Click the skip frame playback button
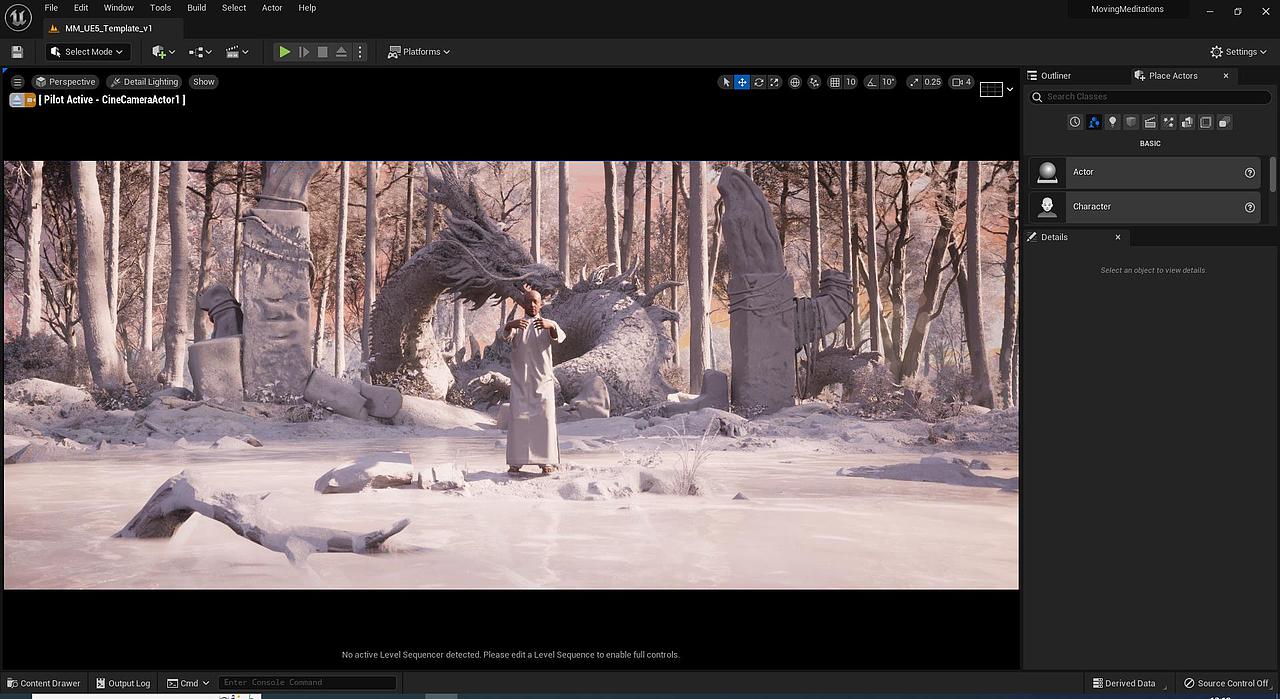The width and height of the screenshot is (1280, 699). 304,52
